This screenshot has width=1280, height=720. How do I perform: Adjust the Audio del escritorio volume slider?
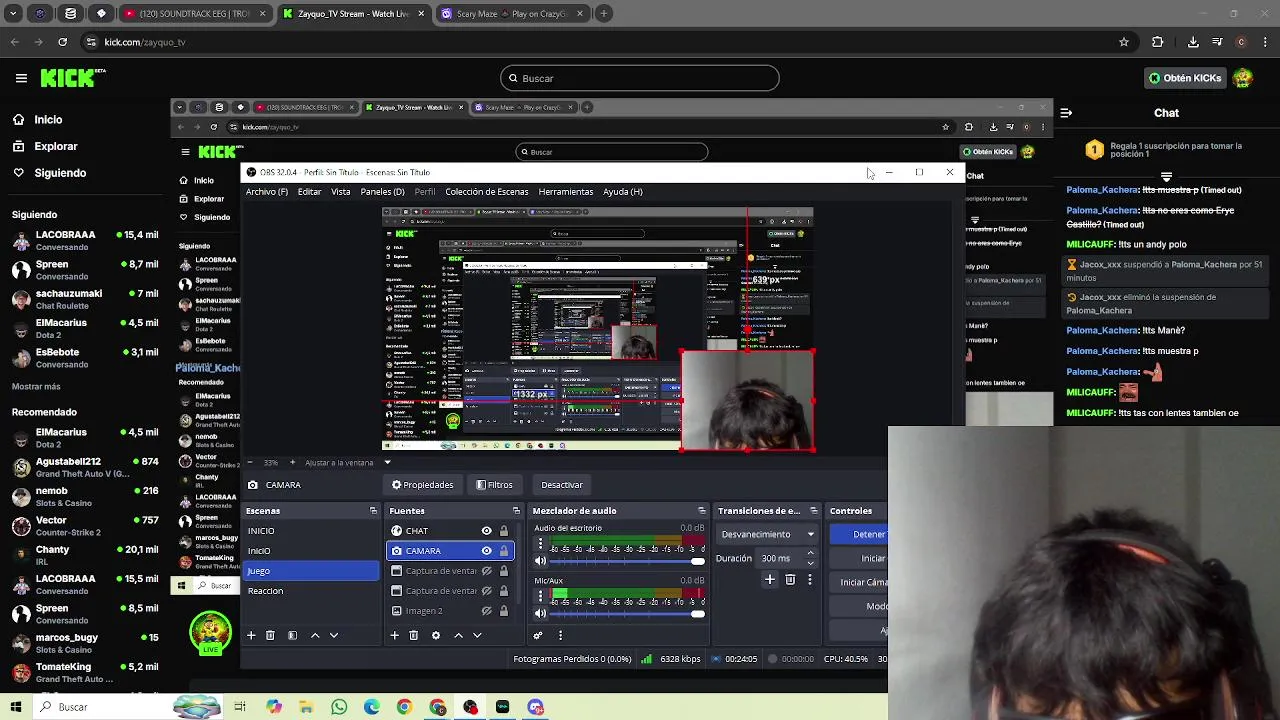(627, 561)
